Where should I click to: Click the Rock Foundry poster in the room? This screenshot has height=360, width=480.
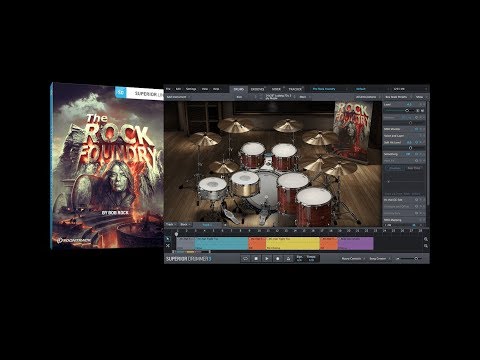[x=354, y=131]
